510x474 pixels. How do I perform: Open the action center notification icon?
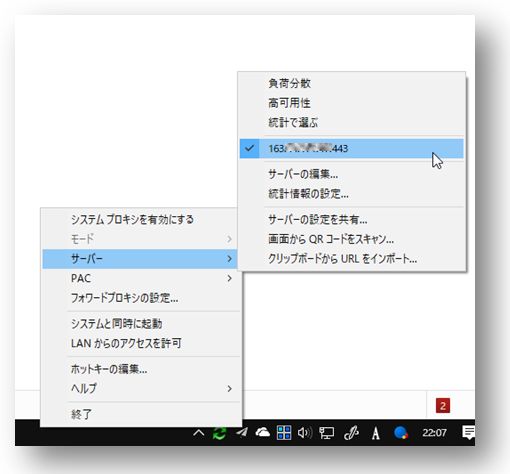tap(468, 433)
